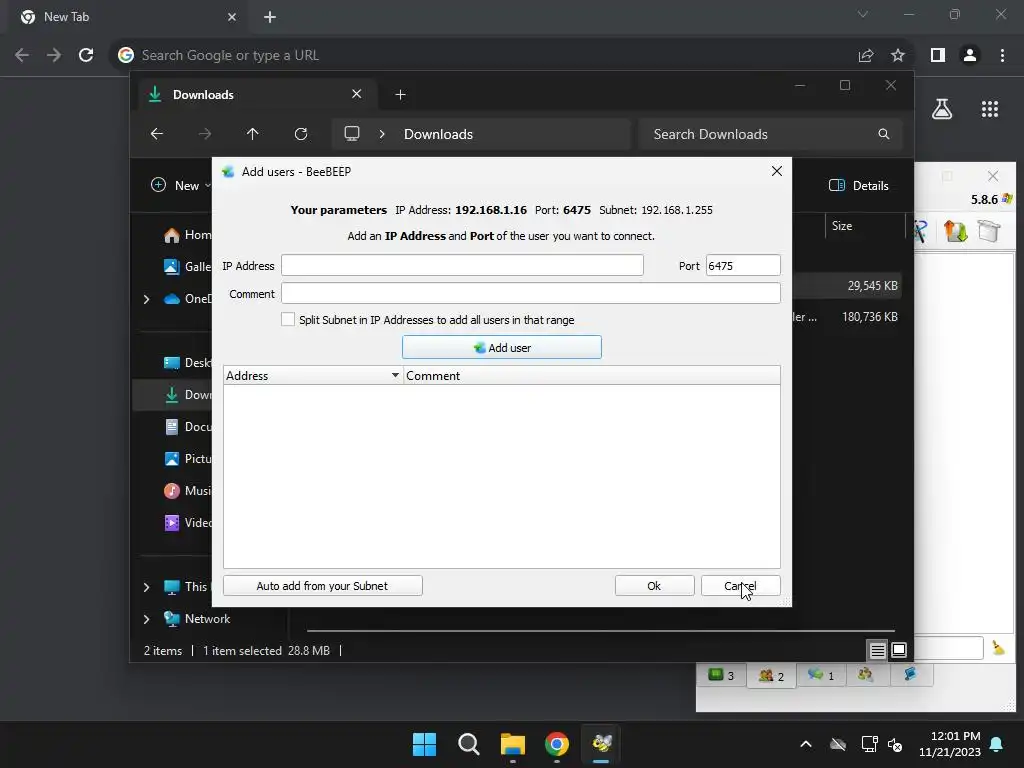Click Auto add from your Subnet

tap(323, 586)
